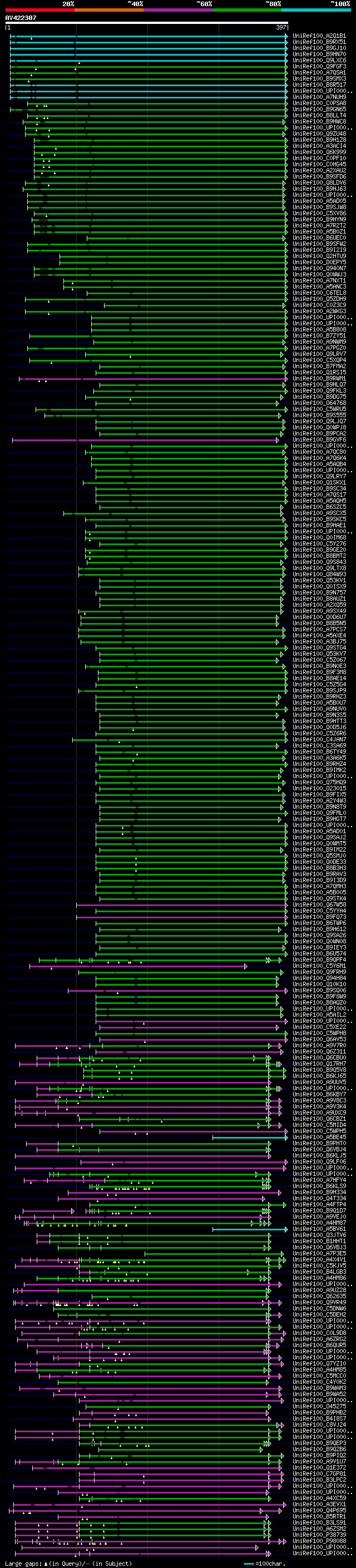Select the UniRef100_Q9ZU48 label

click(x=319, y=134)
